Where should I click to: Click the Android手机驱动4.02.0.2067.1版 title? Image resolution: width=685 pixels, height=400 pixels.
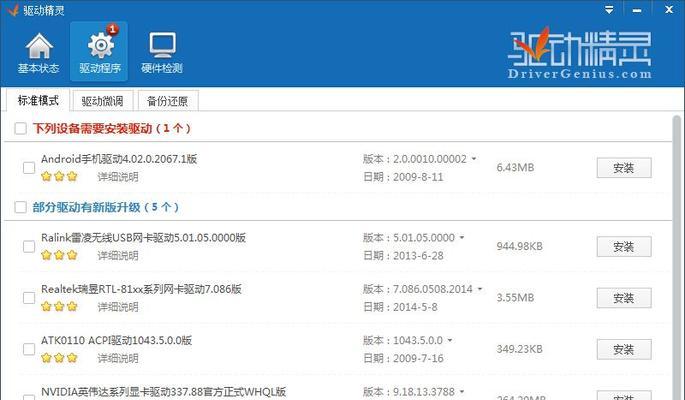coord(119,159)
